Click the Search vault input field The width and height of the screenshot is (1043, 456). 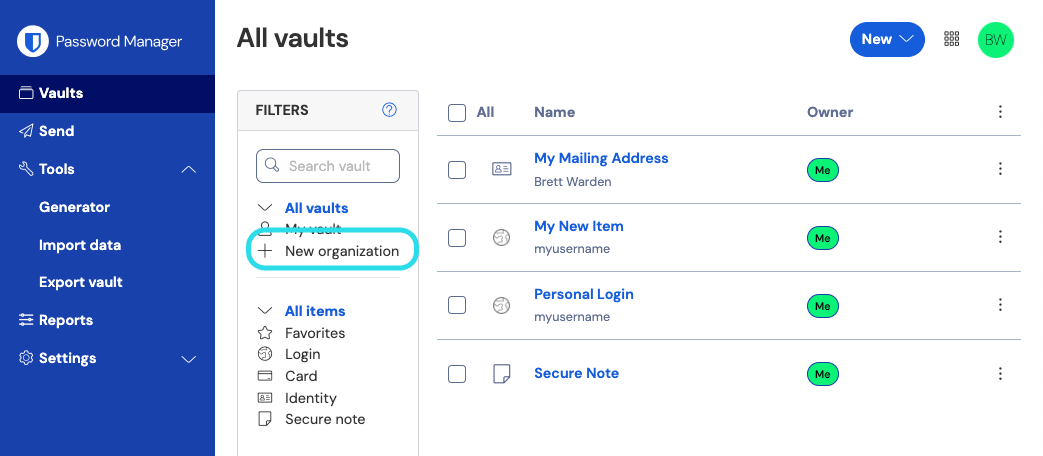328,166
